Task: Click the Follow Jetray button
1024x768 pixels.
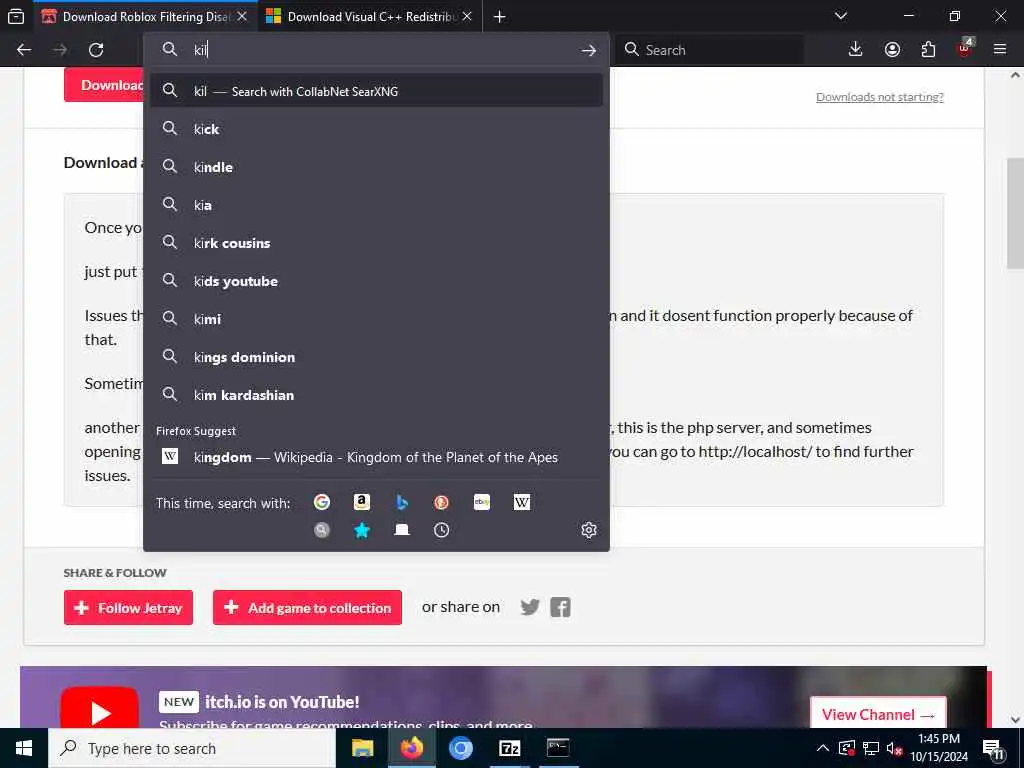Action: pyautogui.click(x=129, y=607)
